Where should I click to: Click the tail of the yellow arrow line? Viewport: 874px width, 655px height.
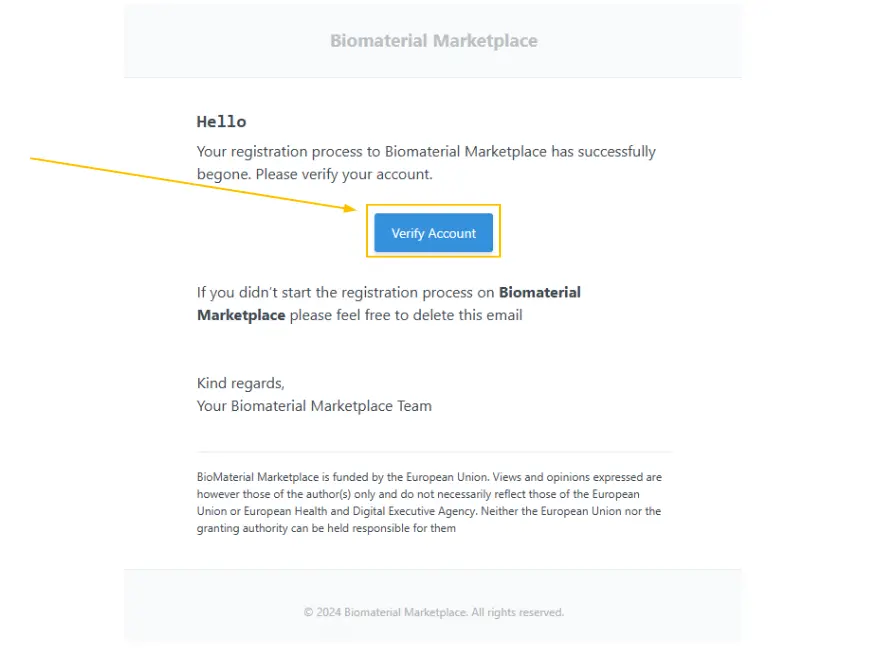[x=33, y=159]
